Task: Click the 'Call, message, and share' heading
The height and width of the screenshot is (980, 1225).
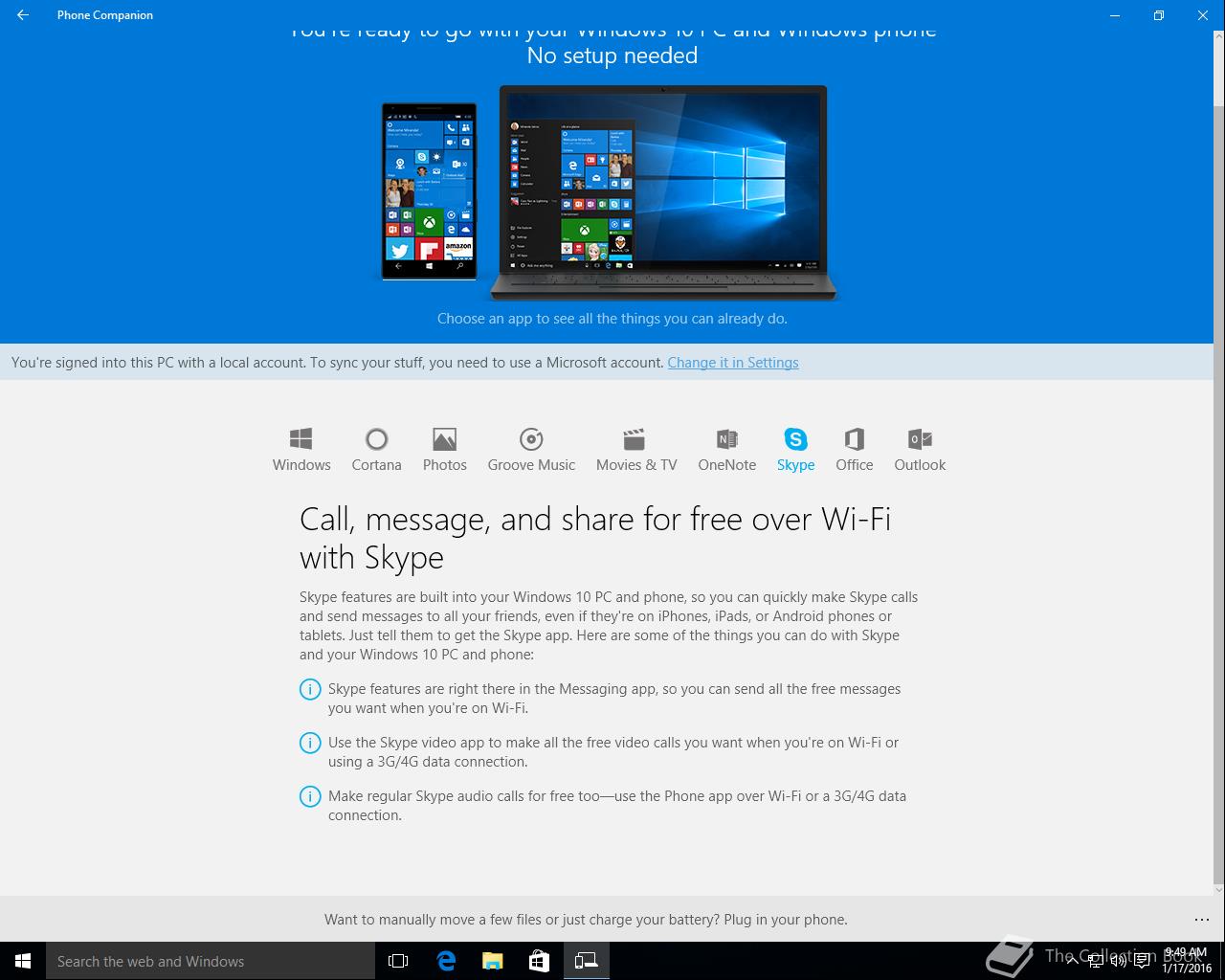Action: 595,538
